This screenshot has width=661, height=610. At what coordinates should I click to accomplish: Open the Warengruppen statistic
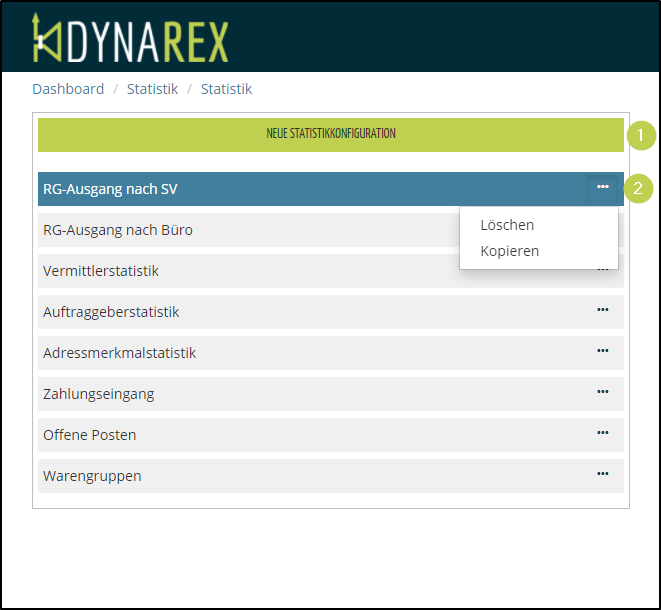tap(92, 476)
